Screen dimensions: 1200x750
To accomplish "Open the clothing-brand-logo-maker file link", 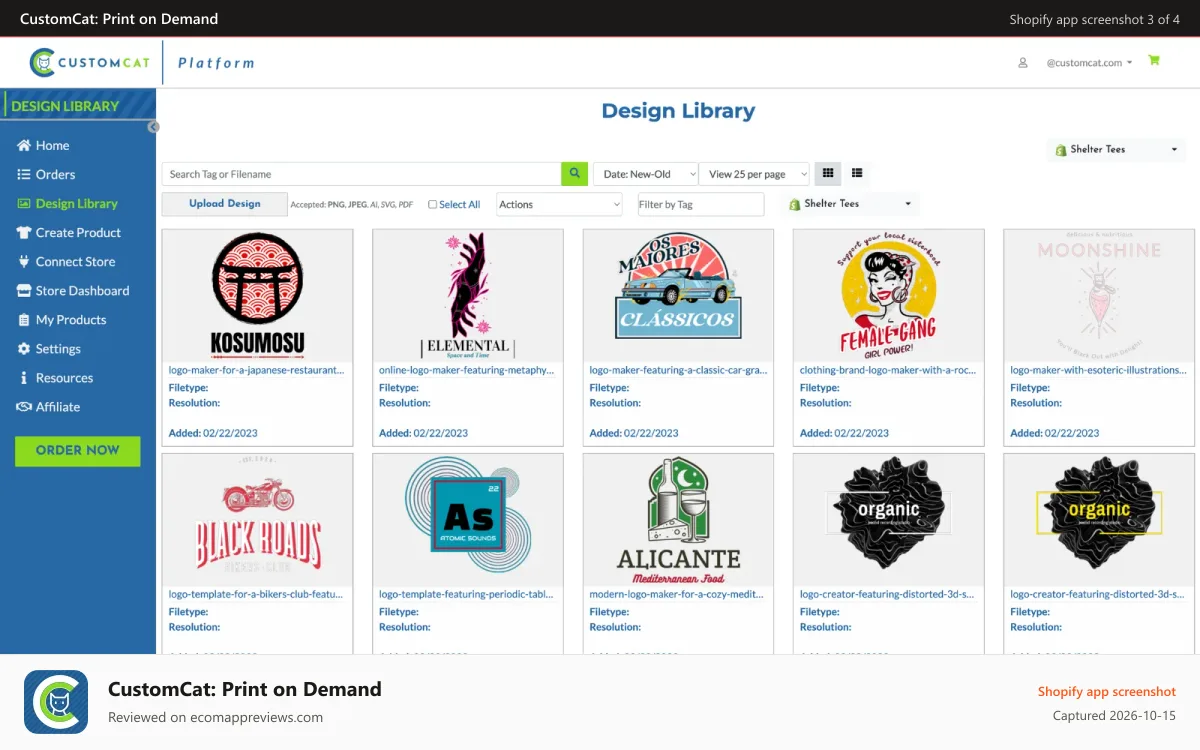I will click(x=889, y=370).
